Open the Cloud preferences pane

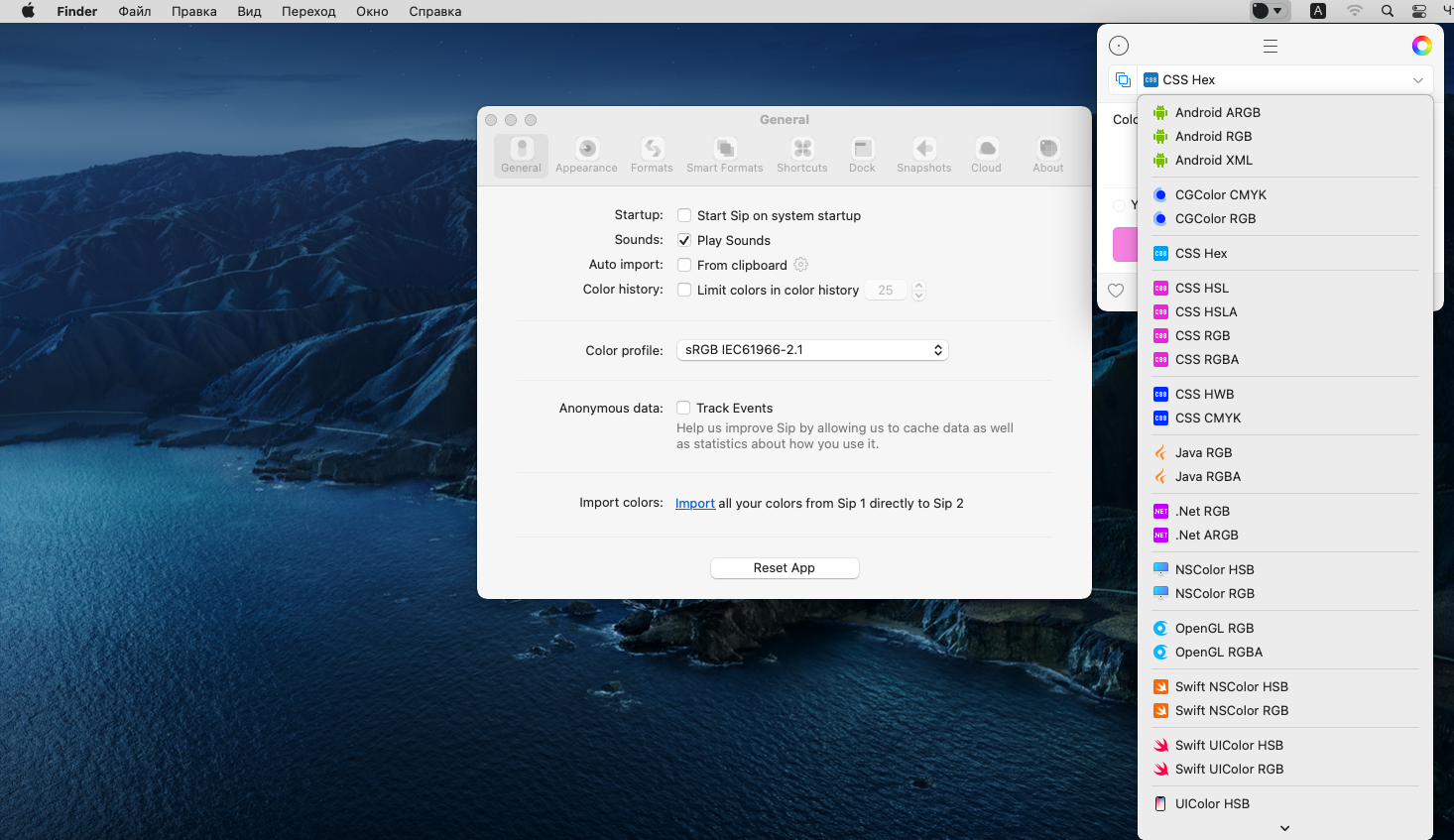coord(986,156)
